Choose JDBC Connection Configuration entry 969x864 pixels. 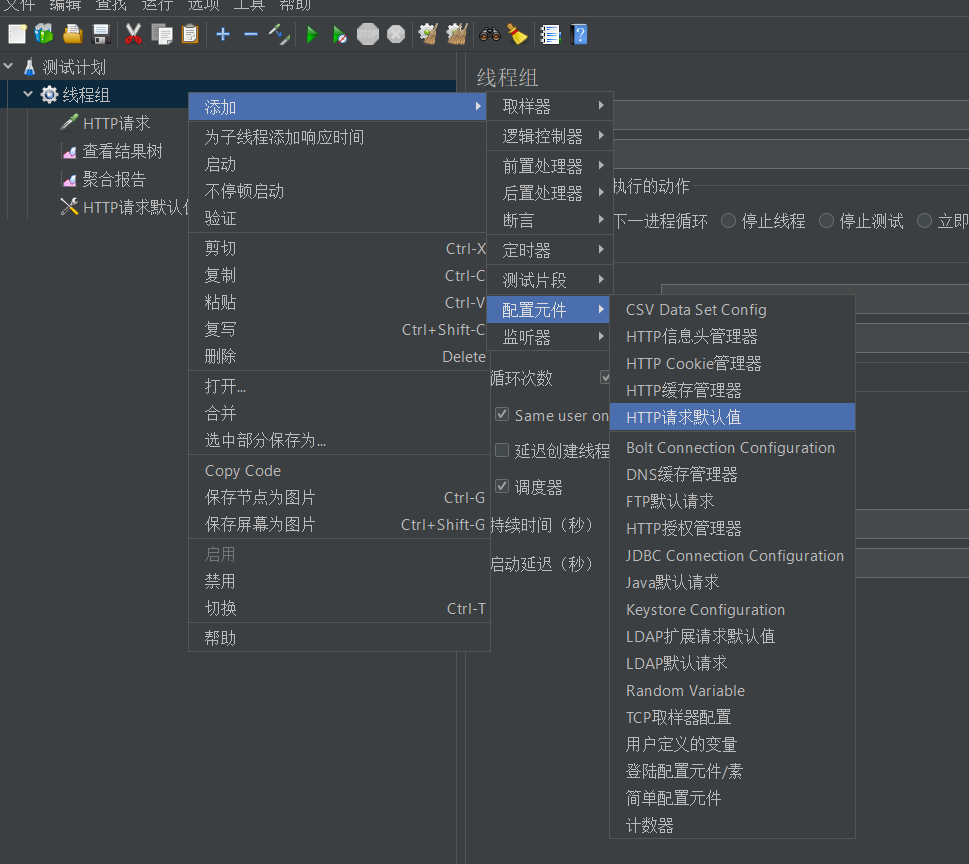point(732,556)
